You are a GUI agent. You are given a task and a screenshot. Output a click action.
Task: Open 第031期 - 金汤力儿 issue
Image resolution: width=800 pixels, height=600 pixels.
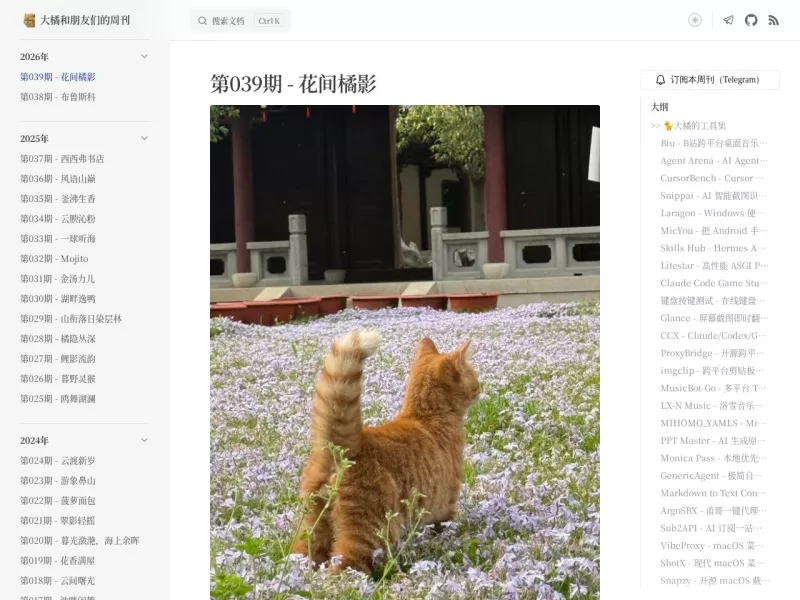point(57,279)
